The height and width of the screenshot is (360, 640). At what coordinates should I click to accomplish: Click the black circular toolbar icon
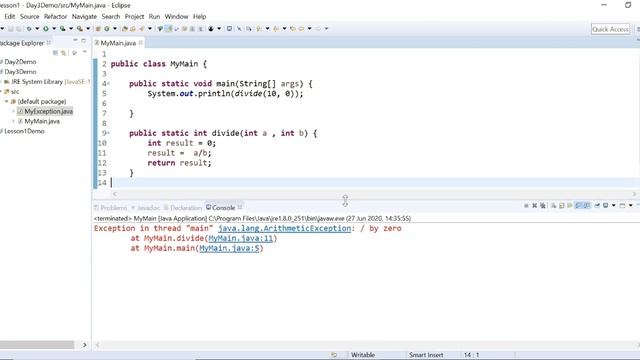click(211, 29)
